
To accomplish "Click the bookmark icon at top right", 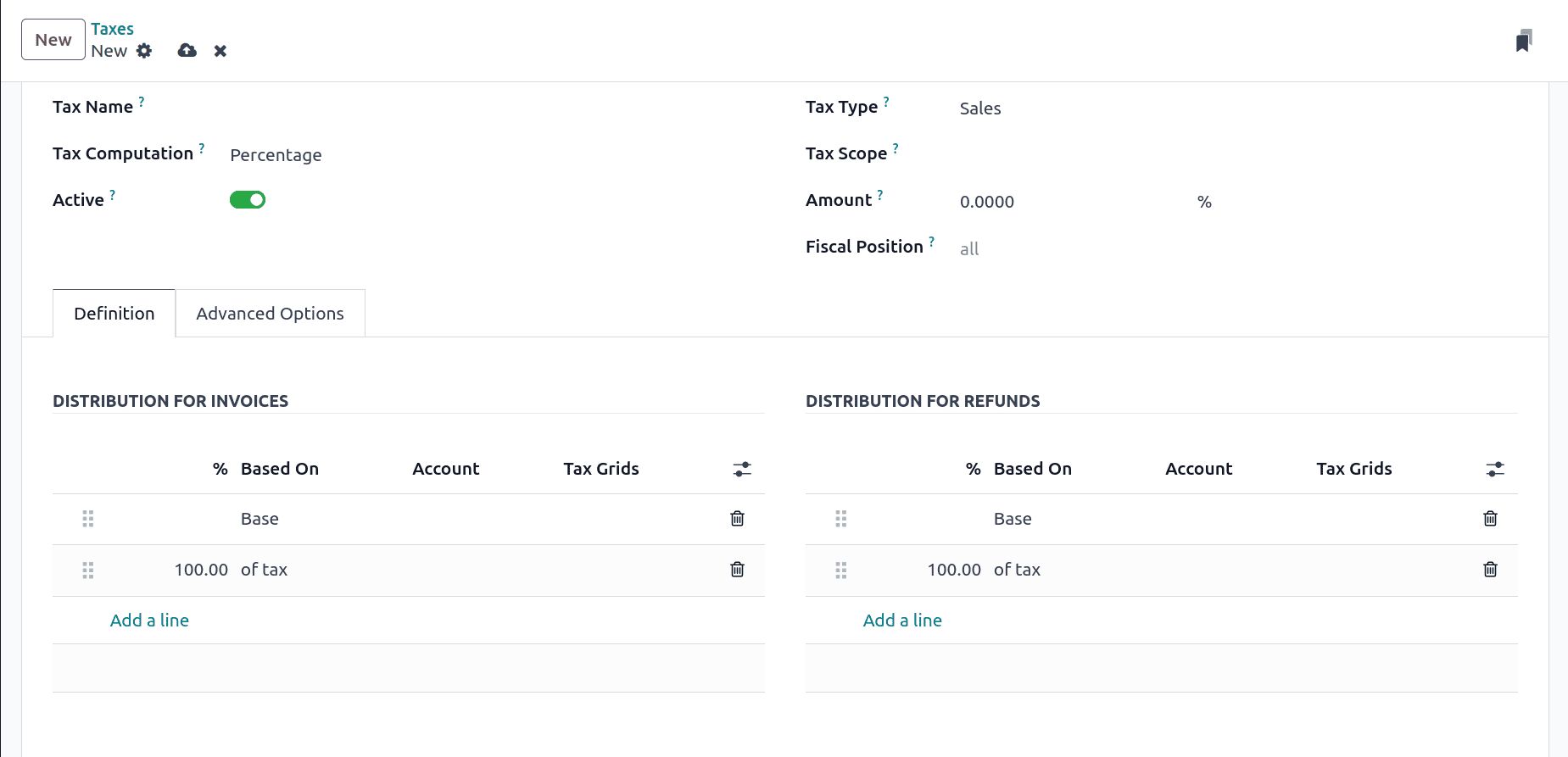I will 1524,41.
